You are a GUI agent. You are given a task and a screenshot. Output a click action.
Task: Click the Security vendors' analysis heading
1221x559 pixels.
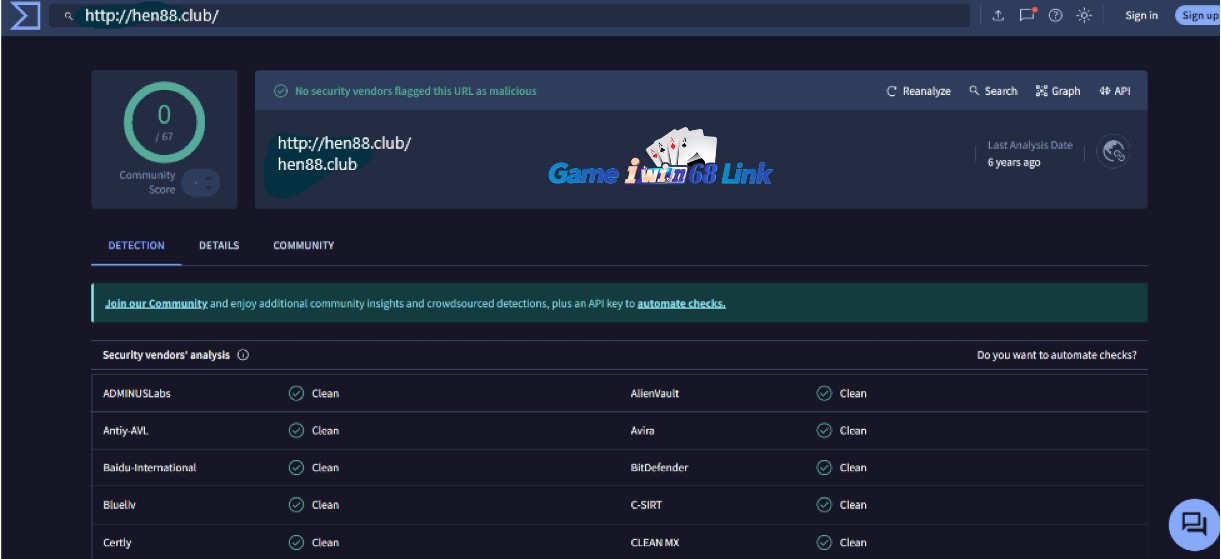pyautogui.click(x=166, y=355)
